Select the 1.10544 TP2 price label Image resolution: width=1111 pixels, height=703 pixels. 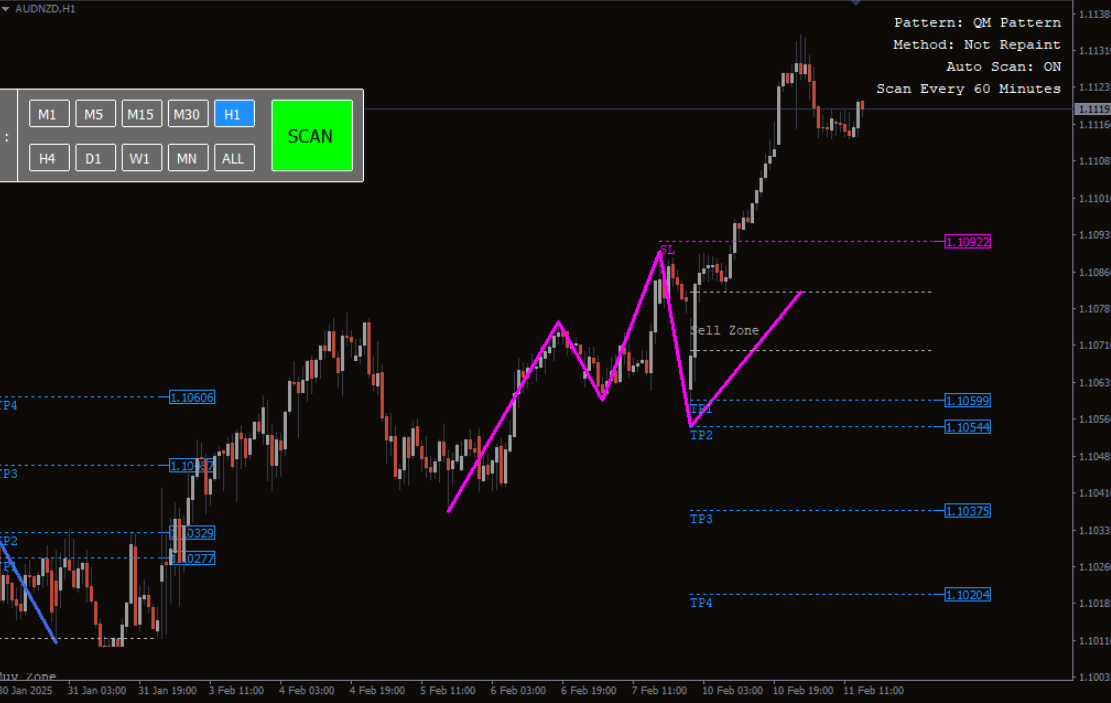point(967,427)
